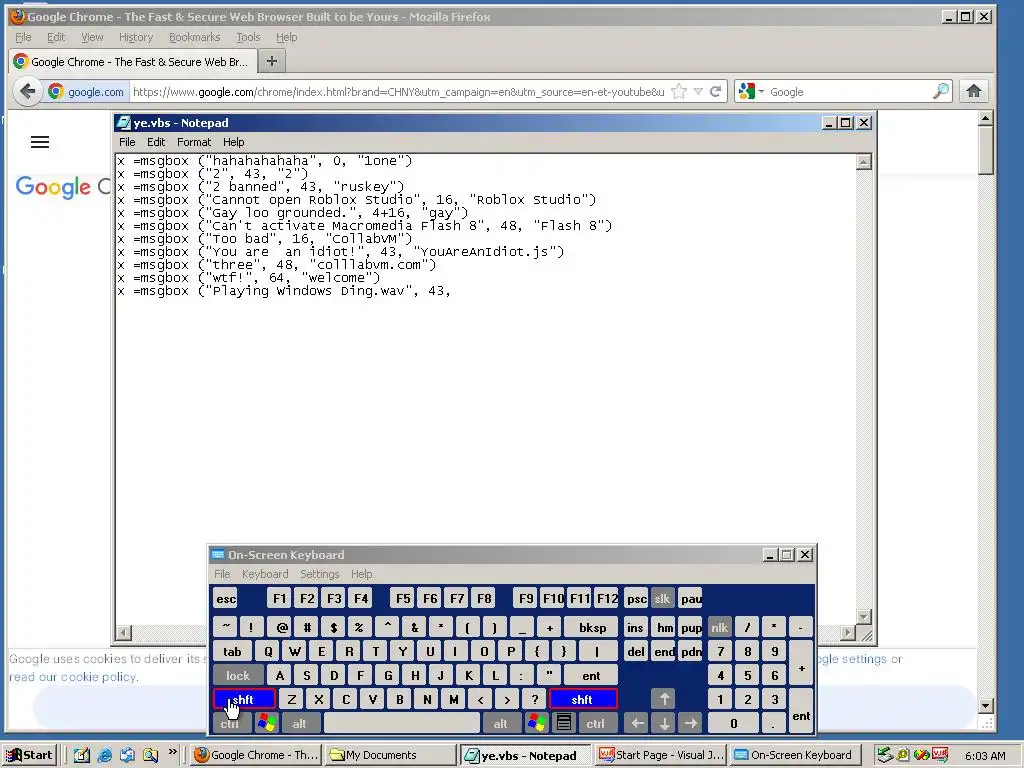Click the context menu key on On-Screen Keyboard
Viewport: 1024px width, 768px height.
point(564,723)
